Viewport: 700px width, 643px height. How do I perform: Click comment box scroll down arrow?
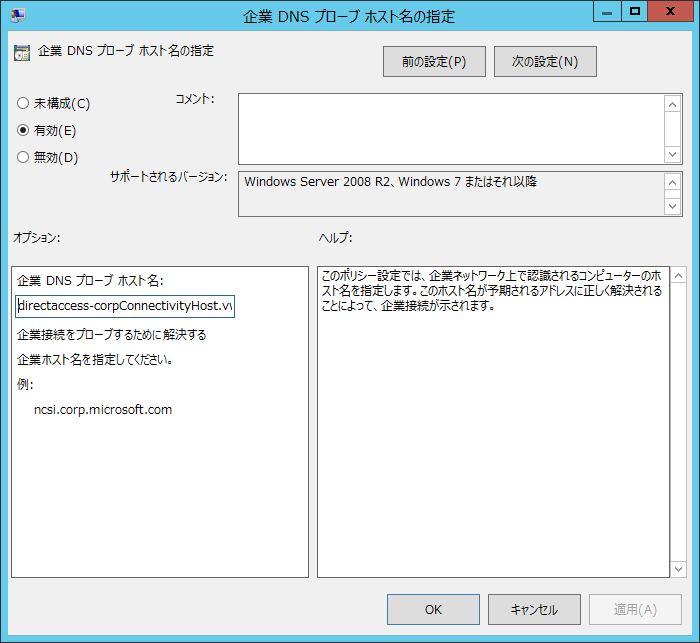pos(673,154)
